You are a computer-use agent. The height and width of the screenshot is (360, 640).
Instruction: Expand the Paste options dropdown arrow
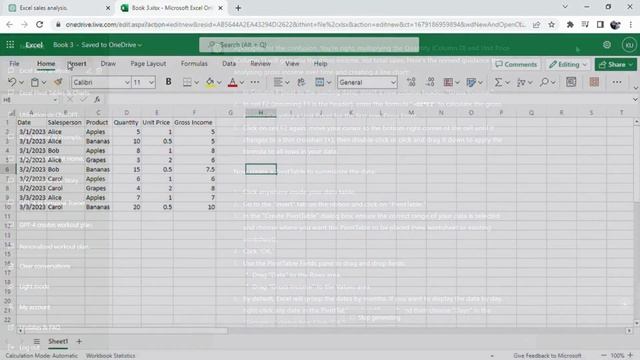(44, 83)
